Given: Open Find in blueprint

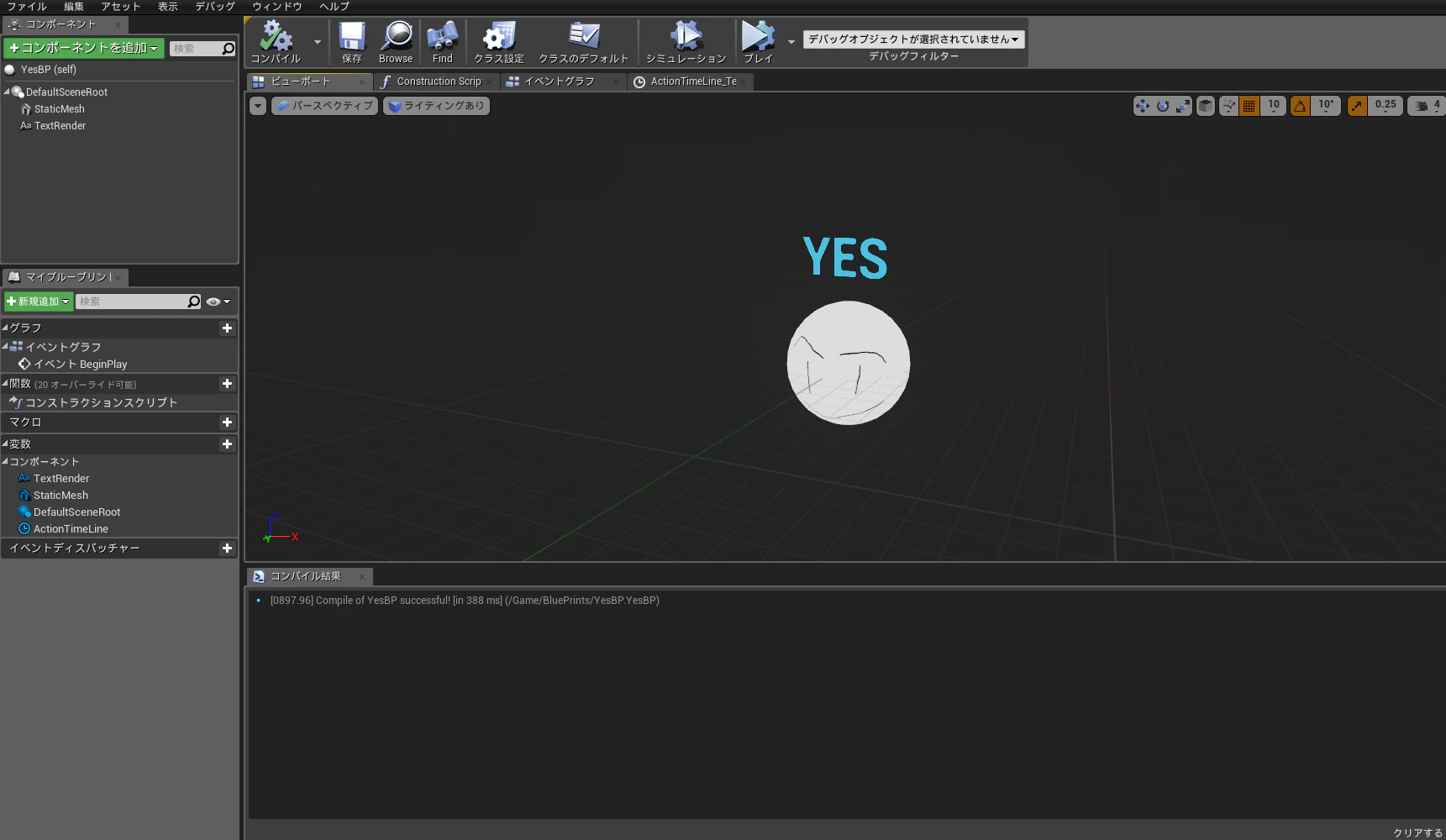Looking at the screenshot, I should (x=442, y=42).
